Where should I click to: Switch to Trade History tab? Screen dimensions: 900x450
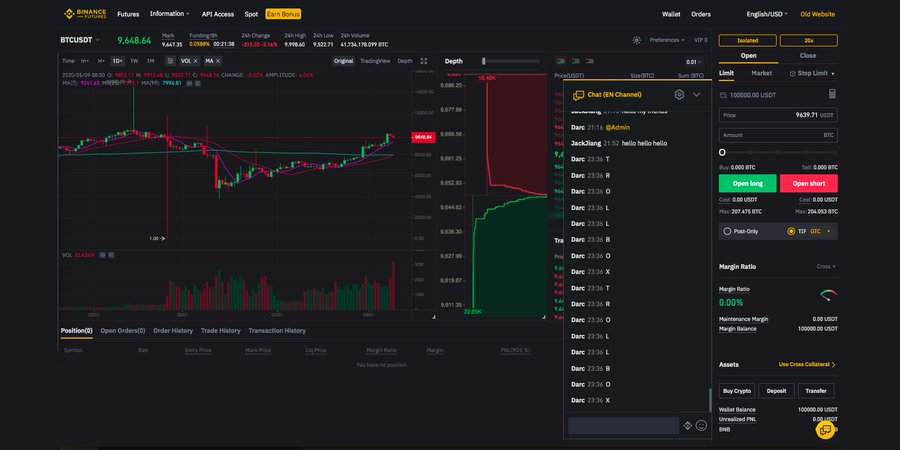(220, 331)
